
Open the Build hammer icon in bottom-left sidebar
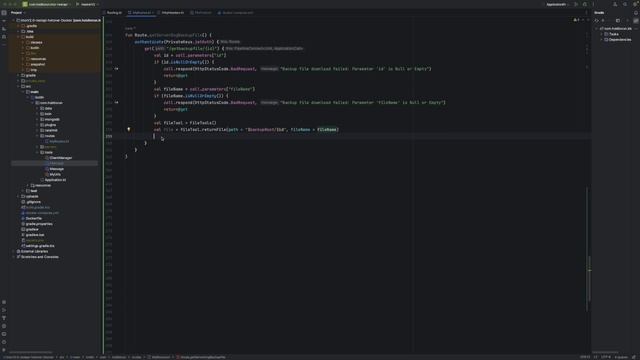click(x=4, y=318)
